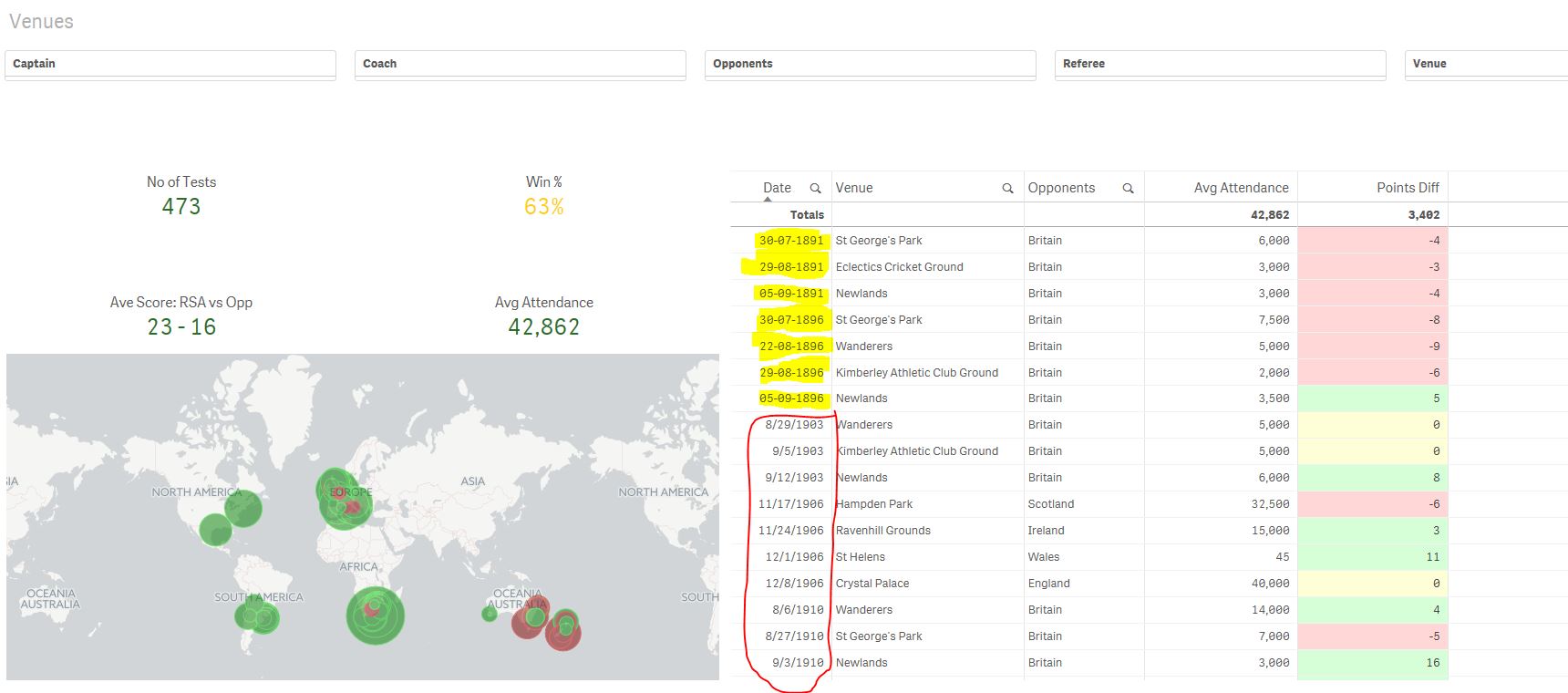Viewport: 1568px width, 693px height.
Task: Select venue Eclectics Cricket Ground
Action: pyautogui.click(x=899, y=267)
